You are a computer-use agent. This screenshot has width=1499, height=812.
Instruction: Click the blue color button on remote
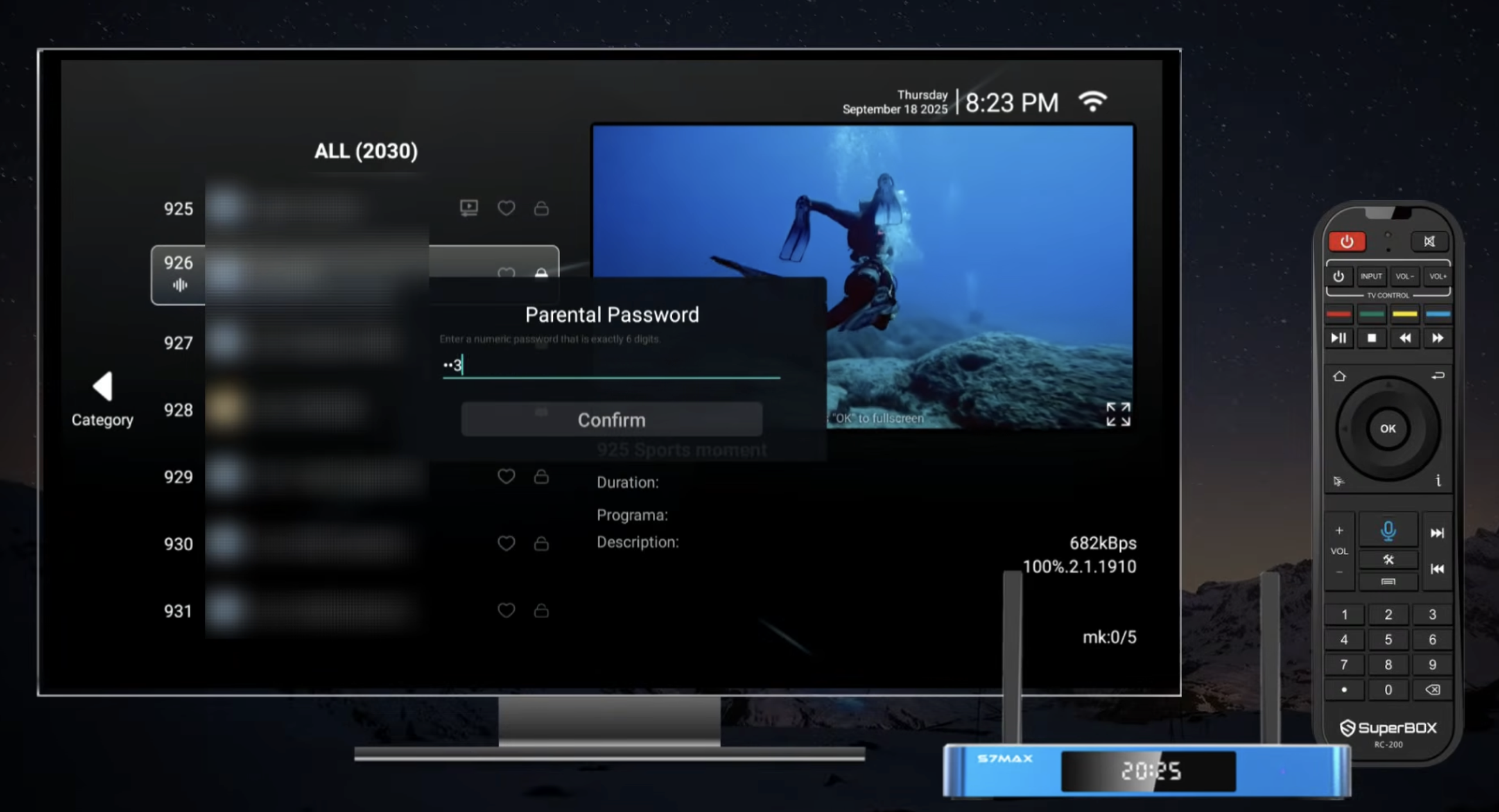[x=1438, y=314]
